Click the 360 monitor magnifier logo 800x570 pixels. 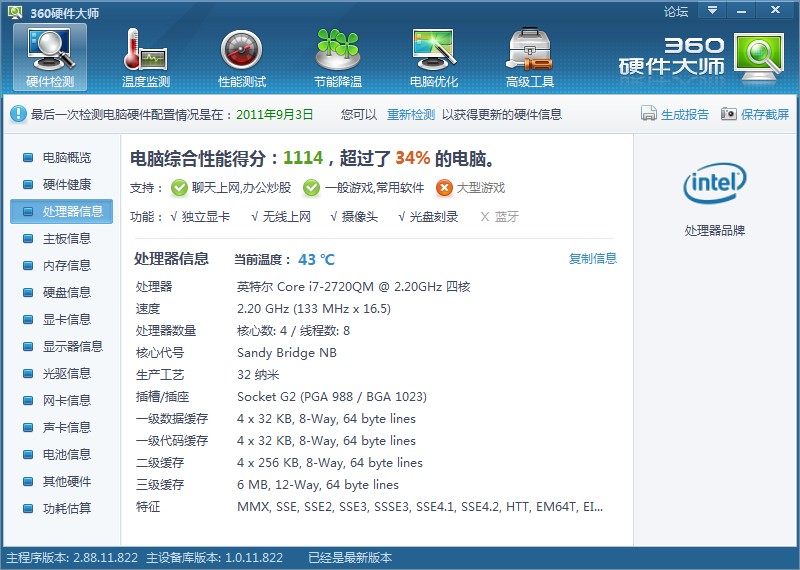coord(759,57)
